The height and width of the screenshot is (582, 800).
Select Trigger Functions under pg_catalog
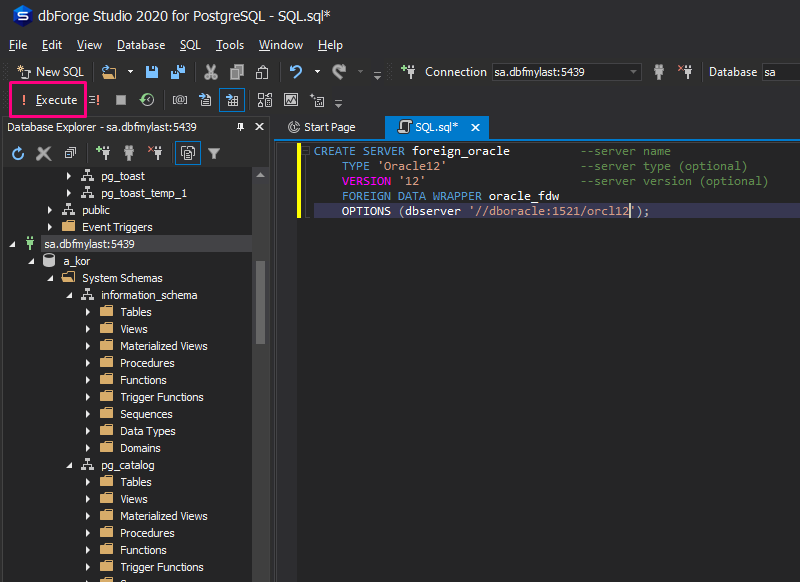(x=162, y=567)
